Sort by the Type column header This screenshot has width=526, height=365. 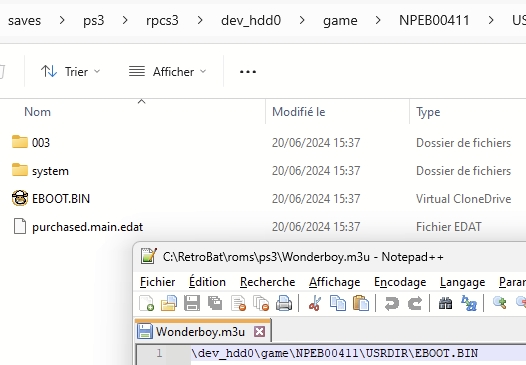pyautogui.click(x=428, y=112)
